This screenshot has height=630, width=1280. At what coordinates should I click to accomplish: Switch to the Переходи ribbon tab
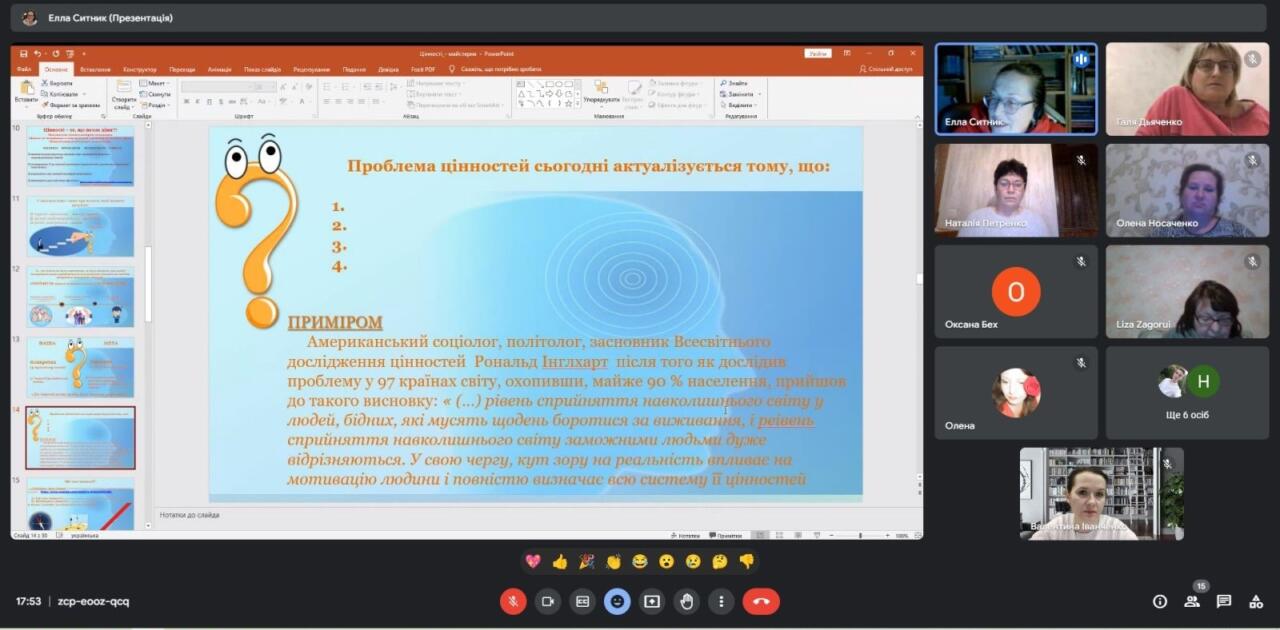(x=182, y=69)
